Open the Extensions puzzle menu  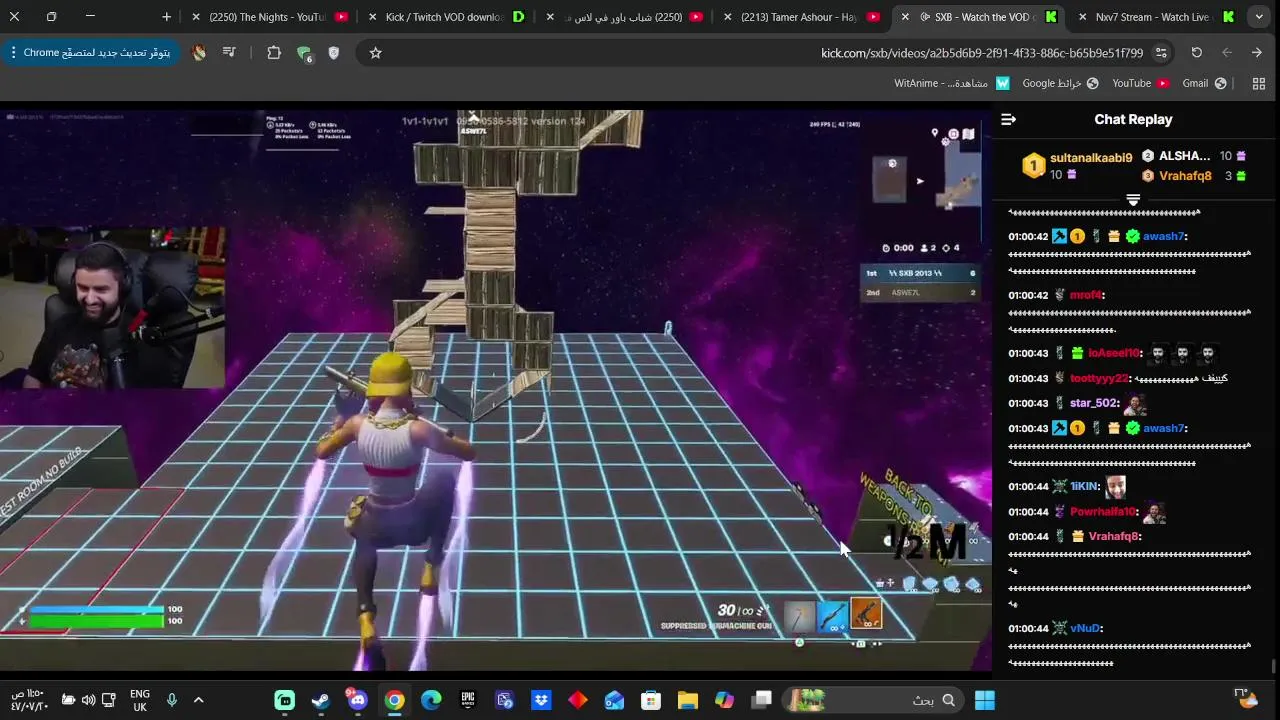[x=274, y=53]
